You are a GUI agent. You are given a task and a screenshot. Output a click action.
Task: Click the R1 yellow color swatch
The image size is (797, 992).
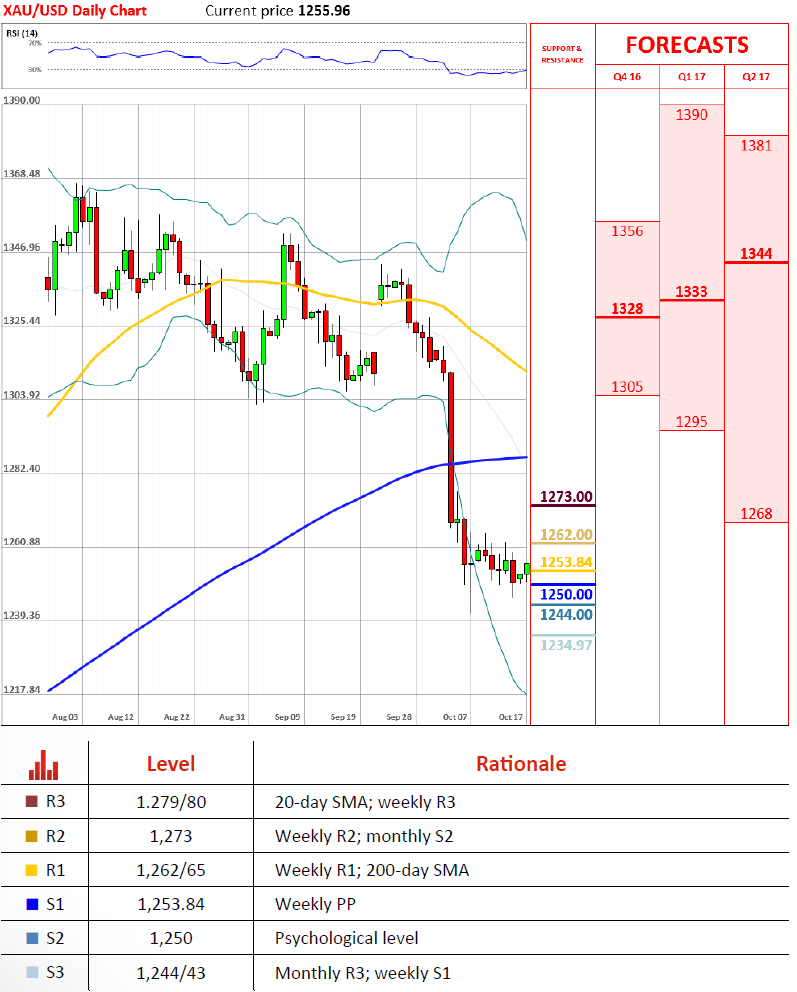32,870
